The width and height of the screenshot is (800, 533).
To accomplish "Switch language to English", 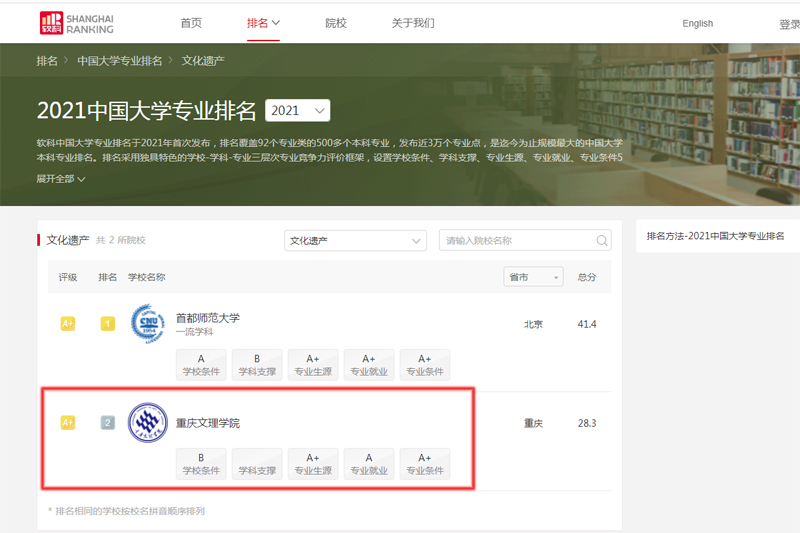I will click(x=697, y=24).
